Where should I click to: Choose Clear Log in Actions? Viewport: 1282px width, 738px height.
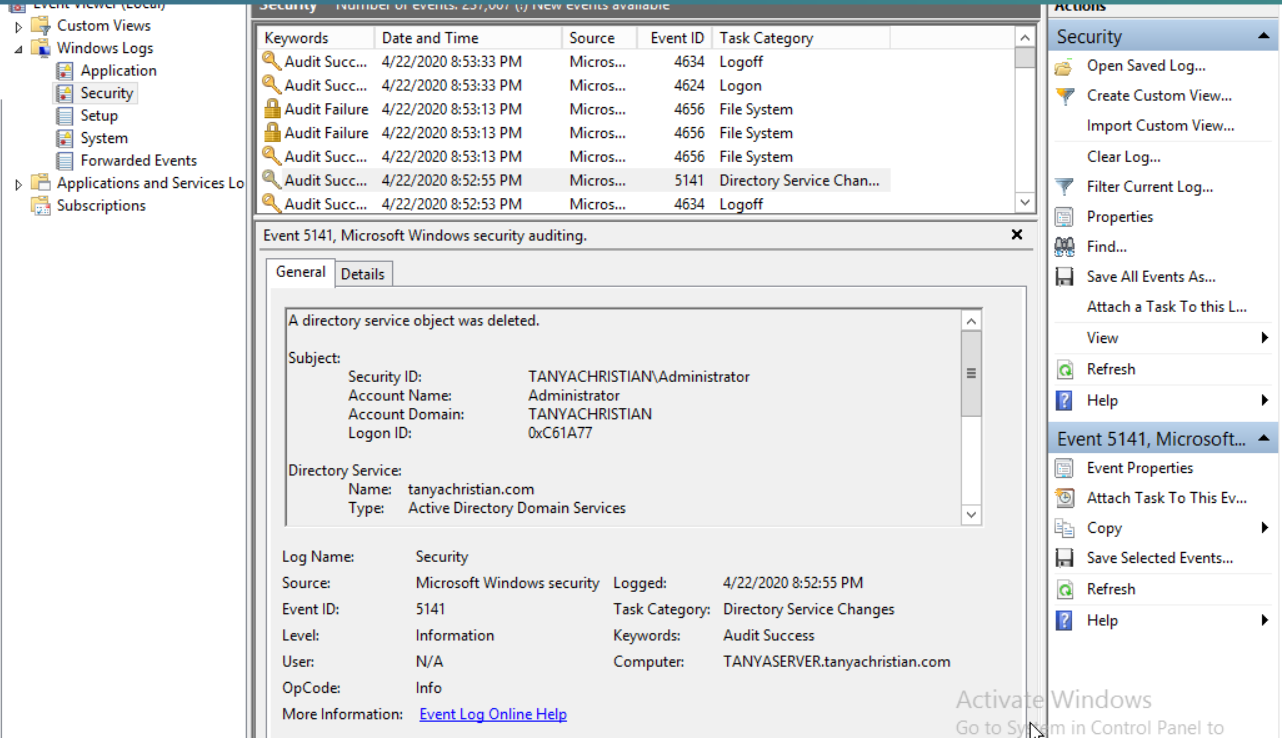tap(1123, 157)
